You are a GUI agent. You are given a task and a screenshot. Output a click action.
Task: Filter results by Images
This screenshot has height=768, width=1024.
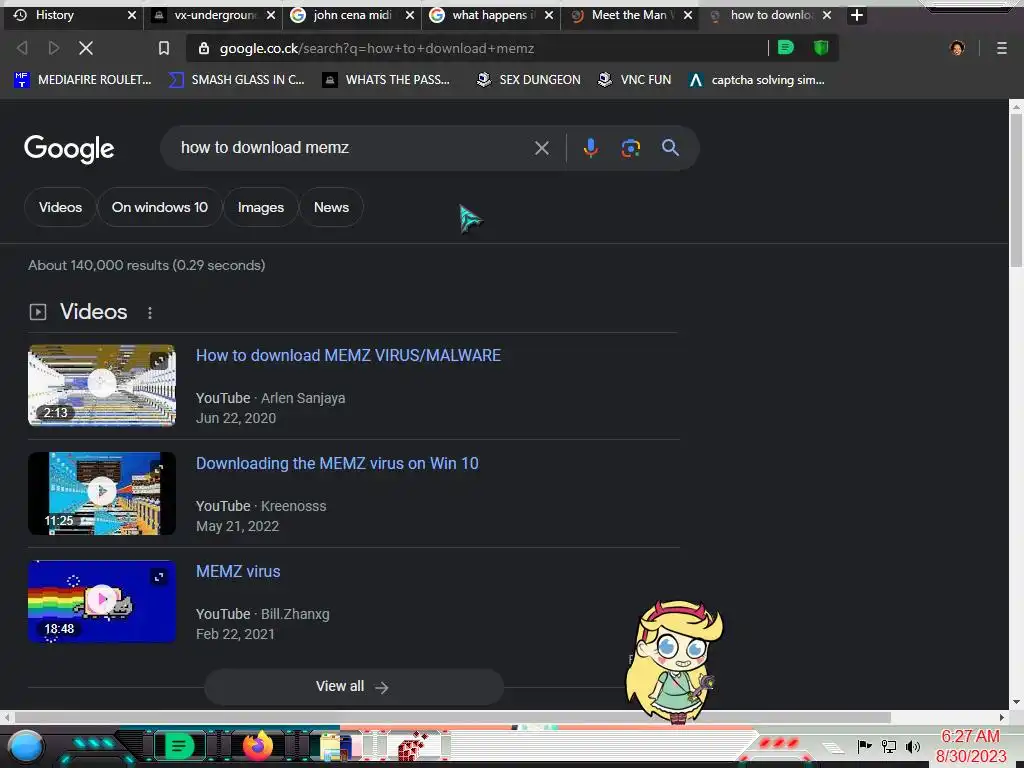(x=261, y=207)
